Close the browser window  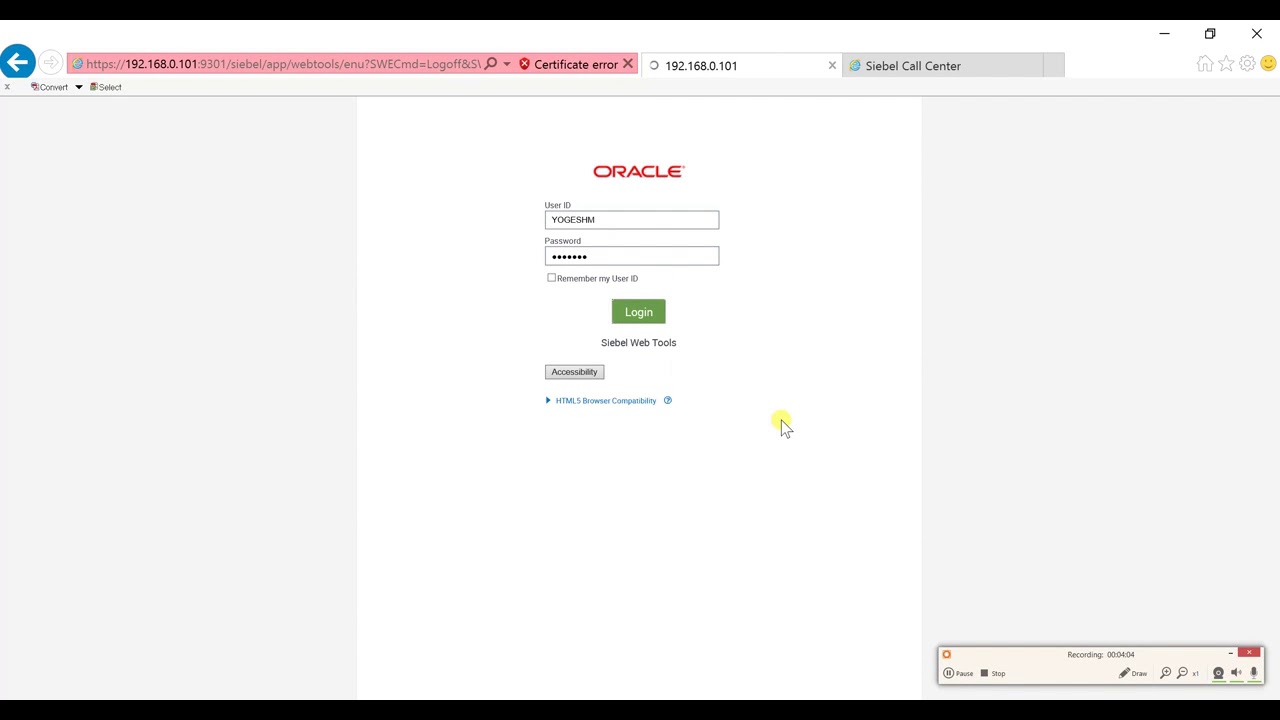click(x=1257, y=34)
